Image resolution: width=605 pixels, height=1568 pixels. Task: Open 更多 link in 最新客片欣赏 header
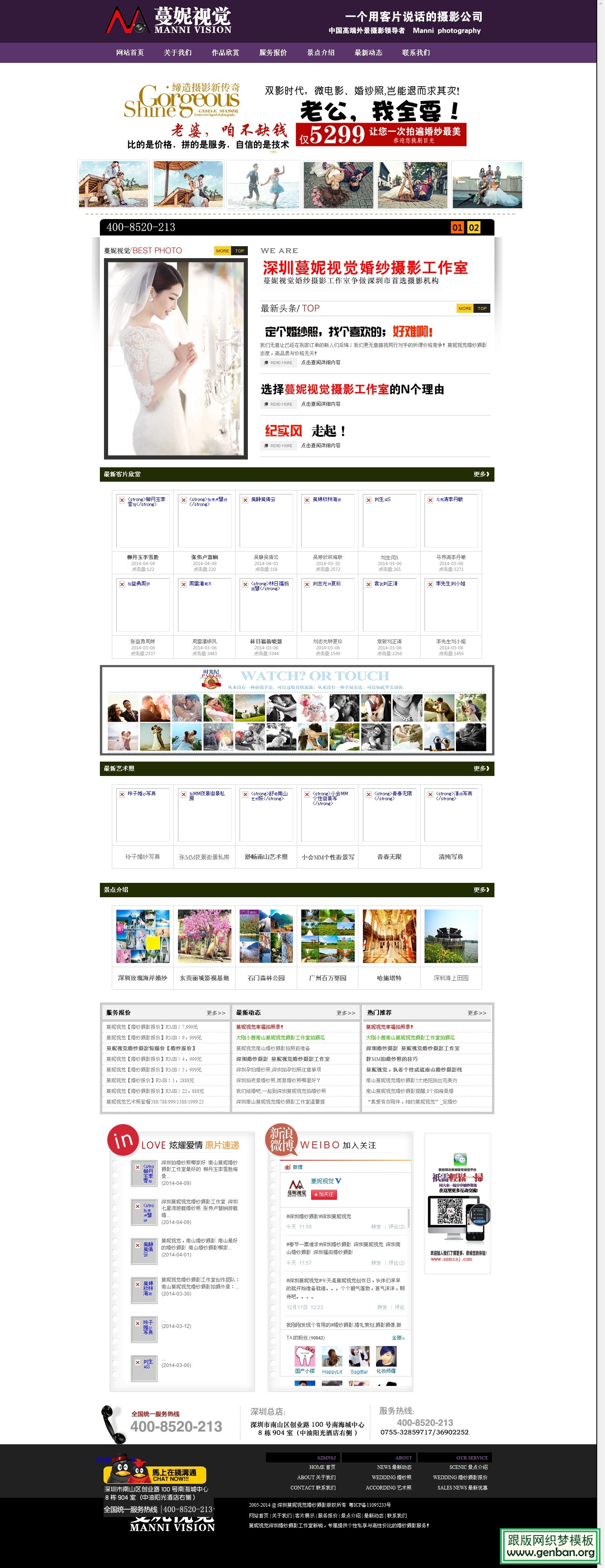click(x=481, y=474)
